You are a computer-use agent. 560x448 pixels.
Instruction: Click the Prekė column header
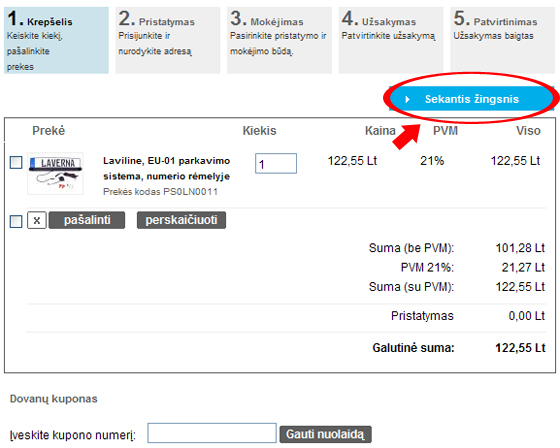click(x=49, y=131)
